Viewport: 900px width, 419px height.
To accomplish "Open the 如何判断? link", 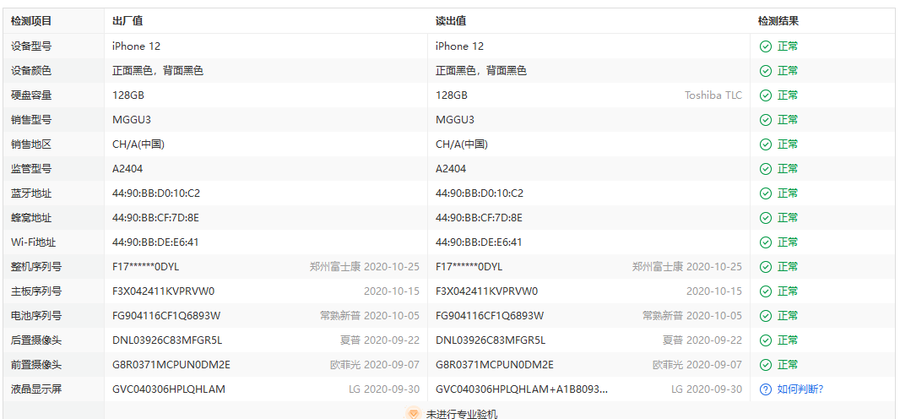I will pyautogui.click(x=801, y=389).
